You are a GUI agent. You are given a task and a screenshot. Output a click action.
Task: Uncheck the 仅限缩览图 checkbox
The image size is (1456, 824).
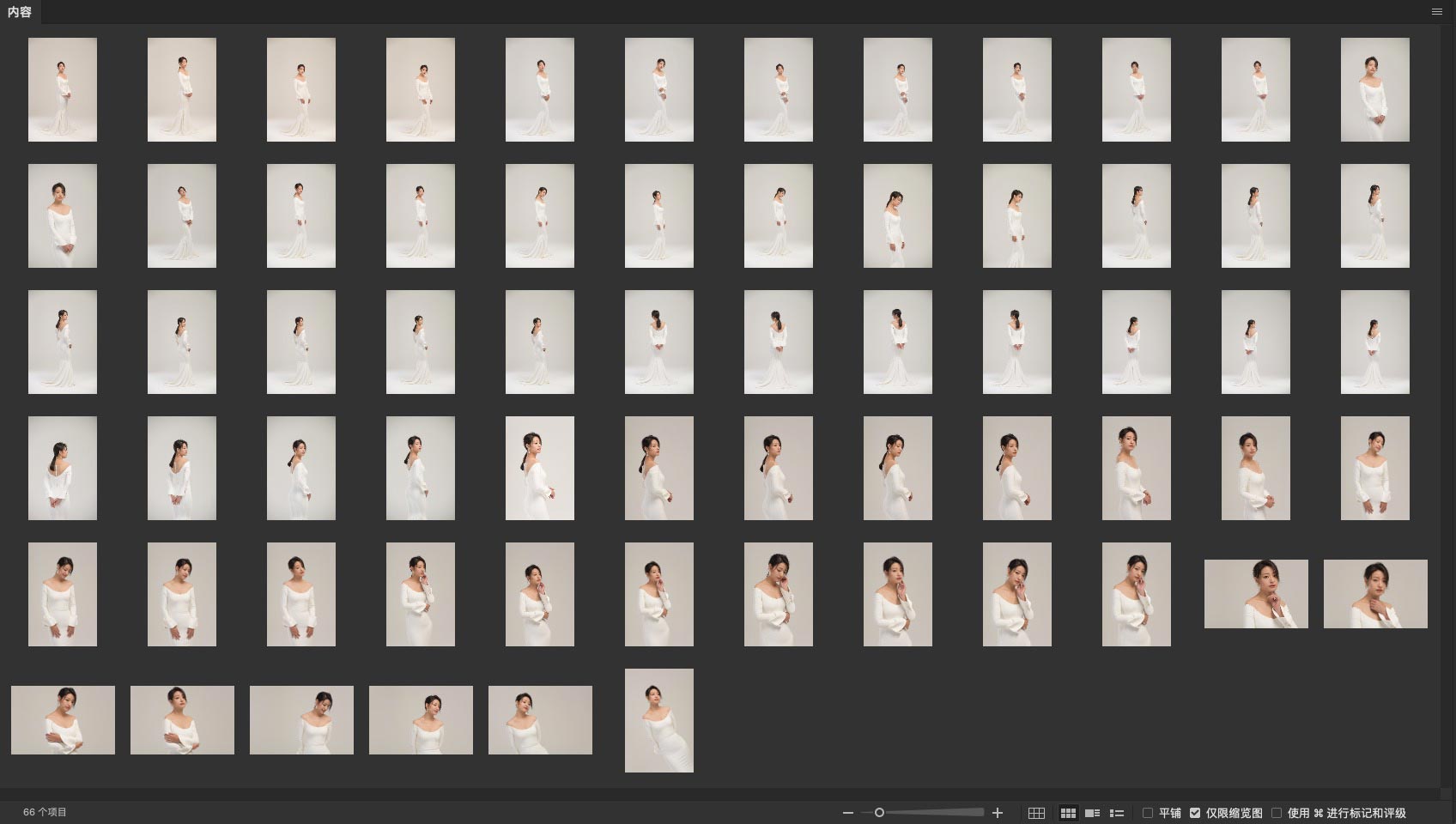click(1195, 813)
